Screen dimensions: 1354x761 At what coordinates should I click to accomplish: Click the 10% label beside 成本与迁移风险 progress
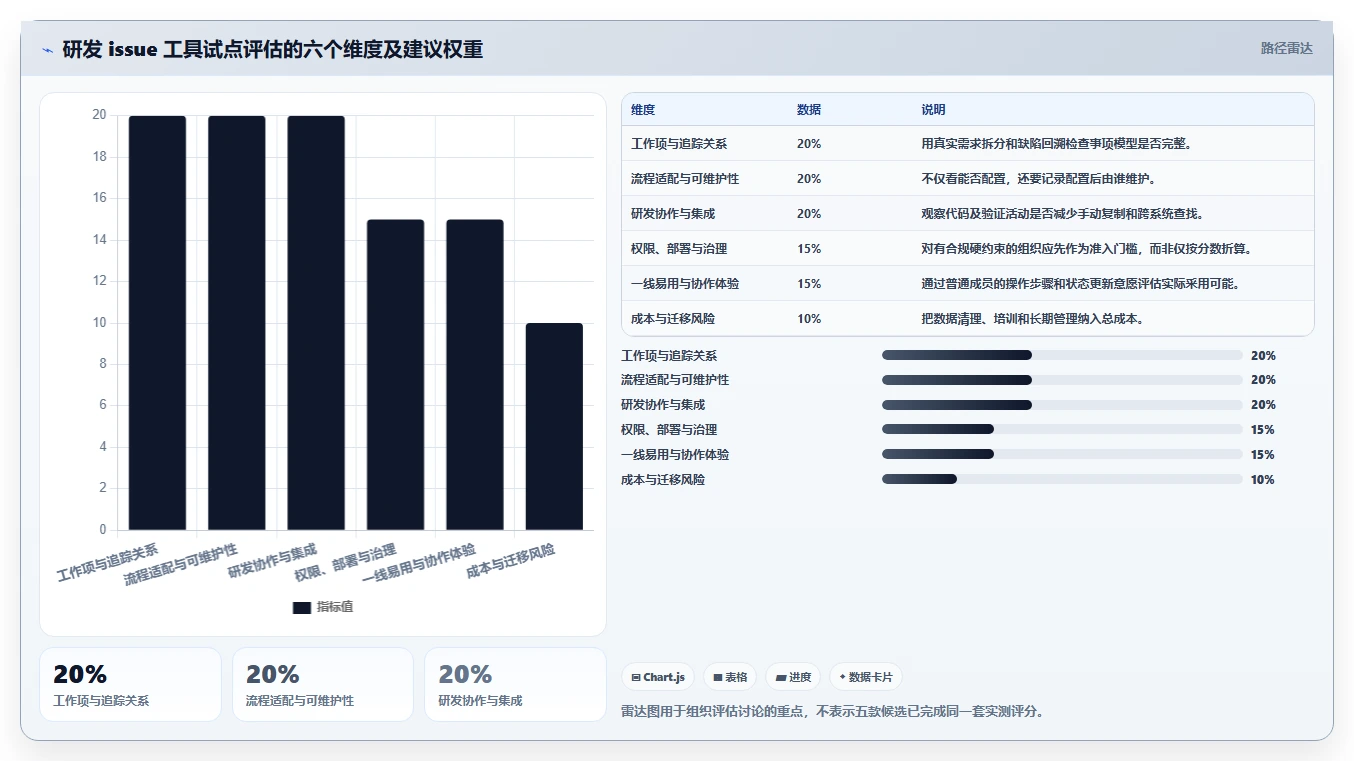[1263, 480]
